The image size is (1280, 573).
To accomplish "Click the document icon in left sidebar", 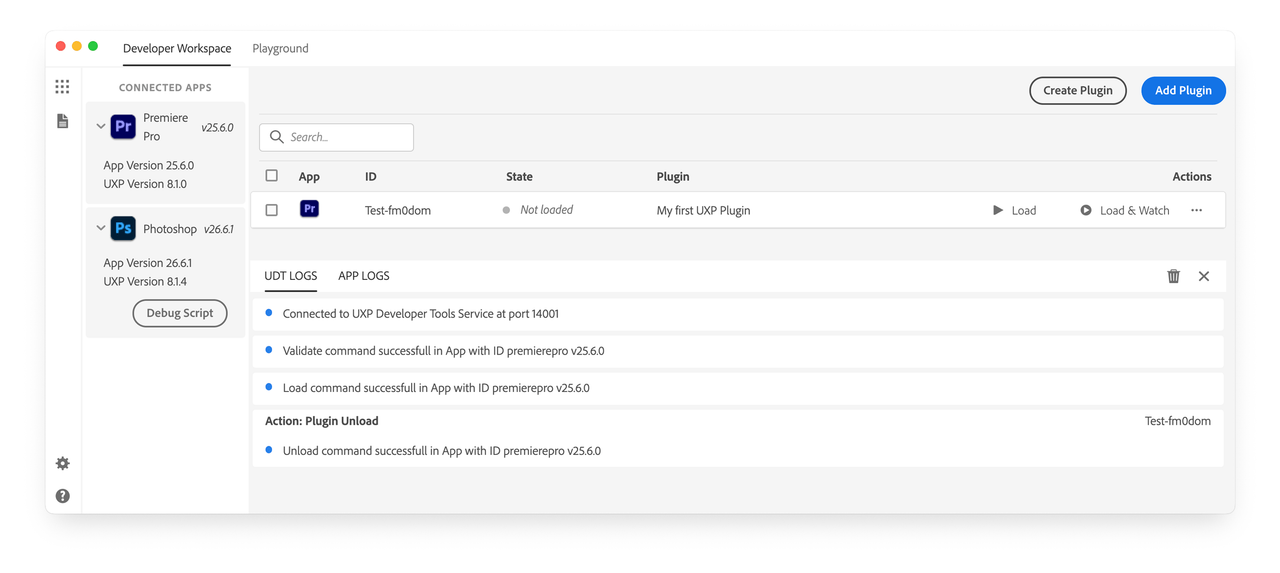I will click(62, 121).
